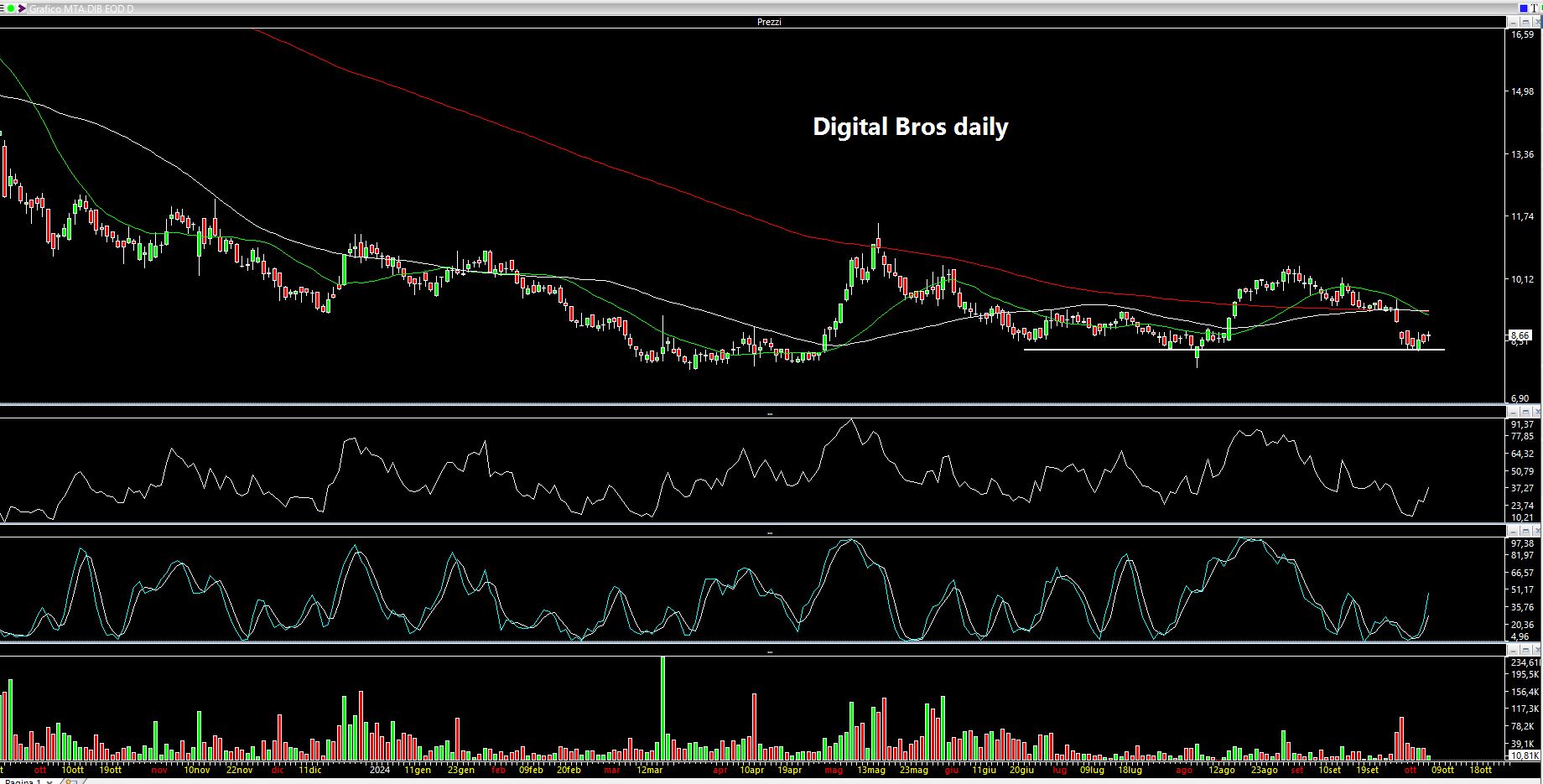Click the current price marker 8,66
1543x784 pixels.
pos(1520,335)
